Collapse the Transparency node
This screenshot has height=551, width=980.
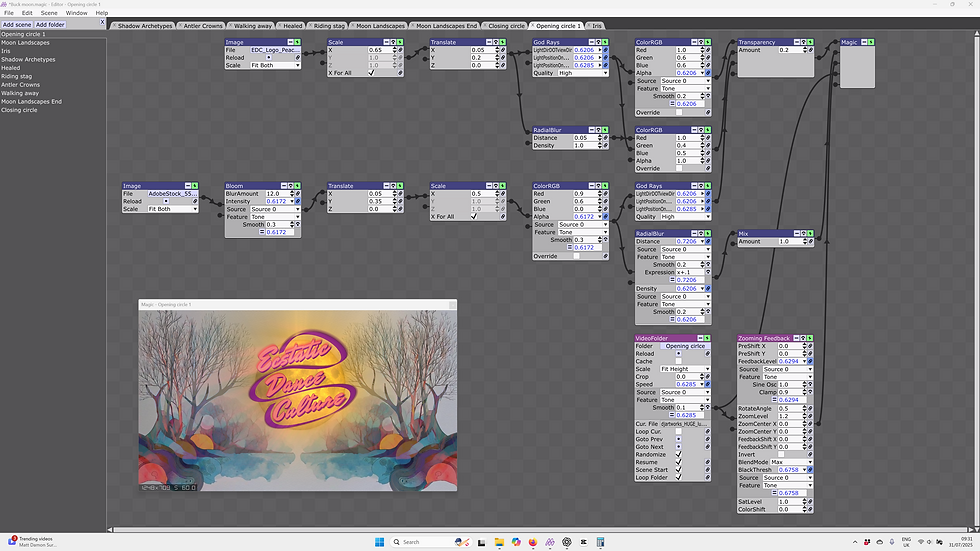796,42
